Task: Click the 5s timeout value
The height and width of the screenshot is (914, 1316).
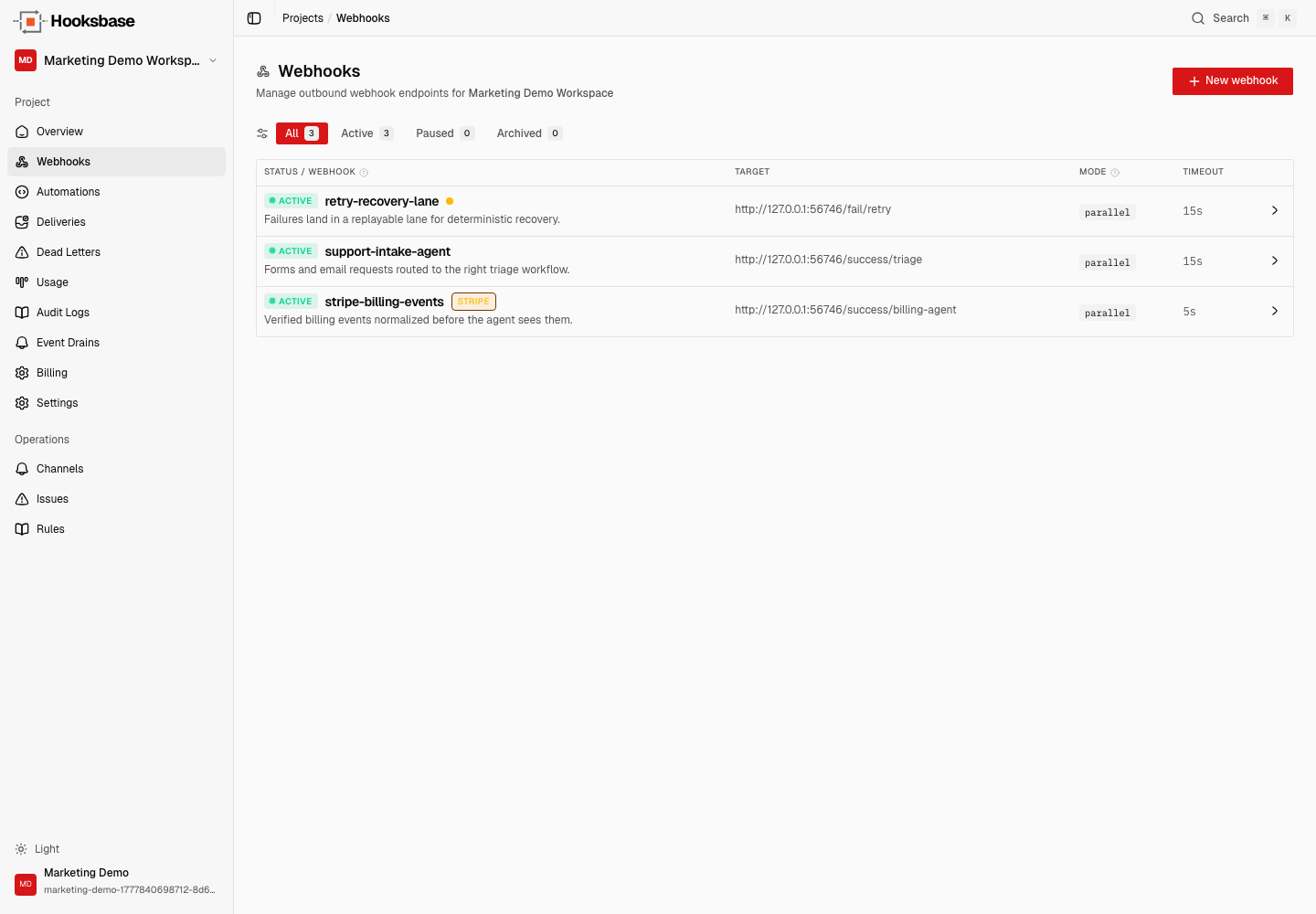Action: pos(1189,312)
